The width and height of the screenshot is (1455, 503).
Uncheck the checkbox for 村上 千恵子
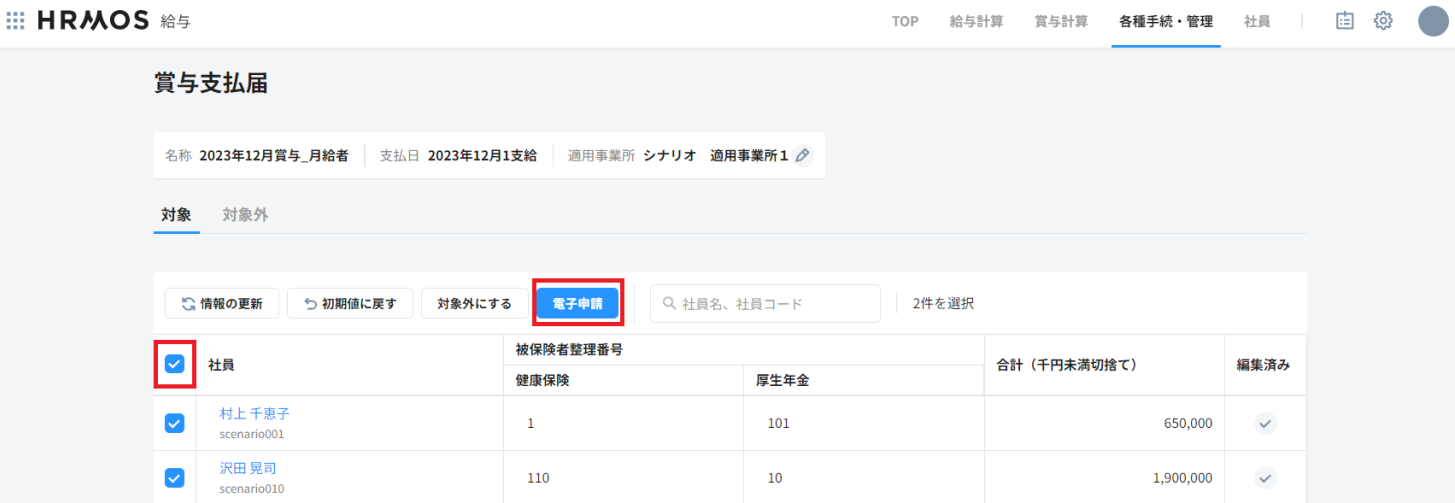coord(174,424)
